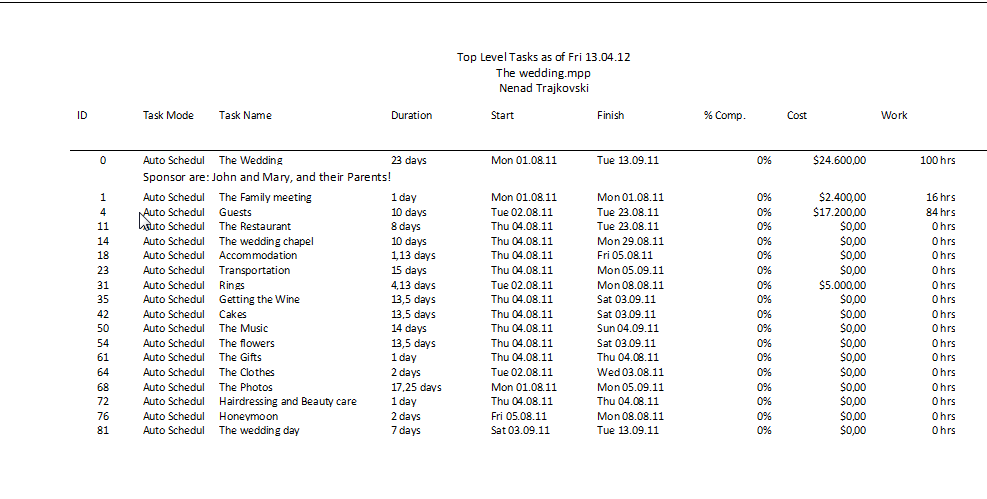
Task: Click the $24.600,00 total cost value
Action: 839,160
